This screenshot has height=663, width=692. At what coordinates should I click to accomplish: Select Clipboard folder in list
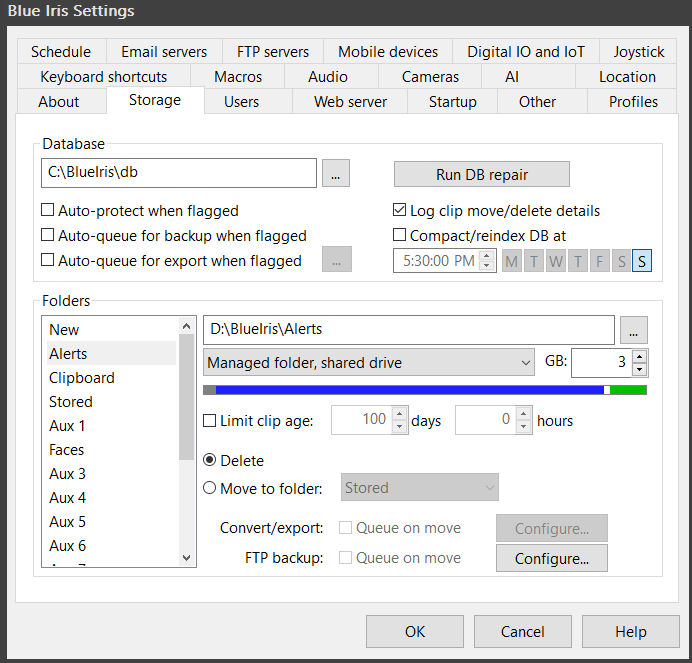tap(111, 377)
